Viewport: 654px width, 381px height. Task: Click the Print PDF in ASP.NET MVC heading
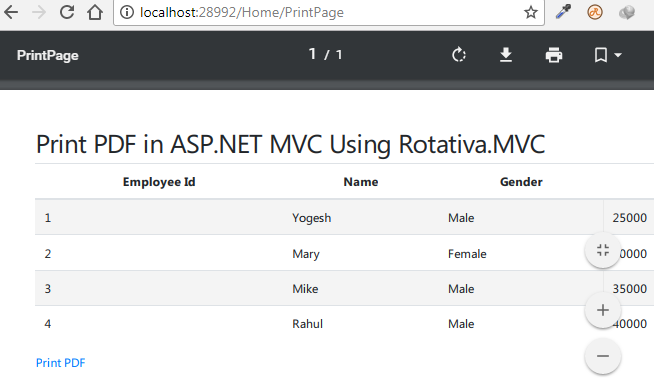[x=290, y=145]
